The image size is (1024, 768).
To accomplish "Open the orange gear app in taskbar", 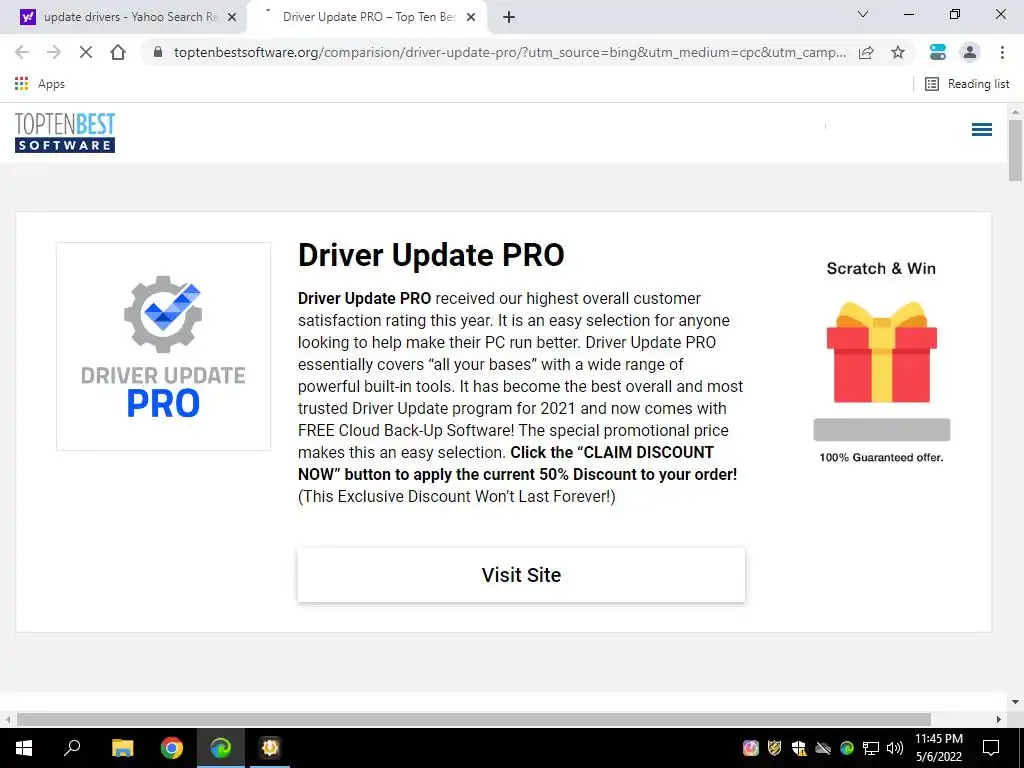I will click(x=270, y=748).
